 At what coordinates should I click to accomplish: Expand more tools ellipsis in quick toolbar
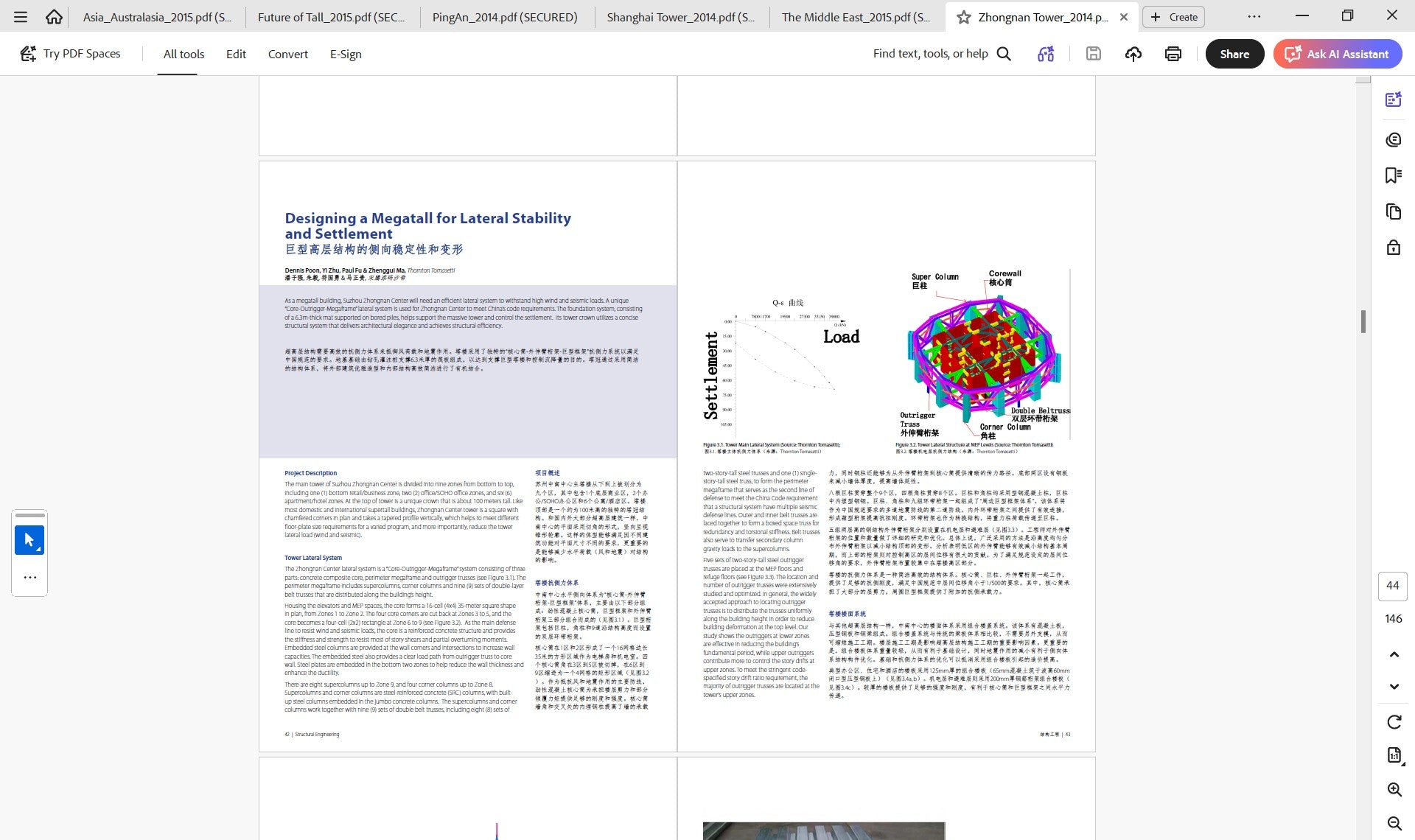click(29, 578)
